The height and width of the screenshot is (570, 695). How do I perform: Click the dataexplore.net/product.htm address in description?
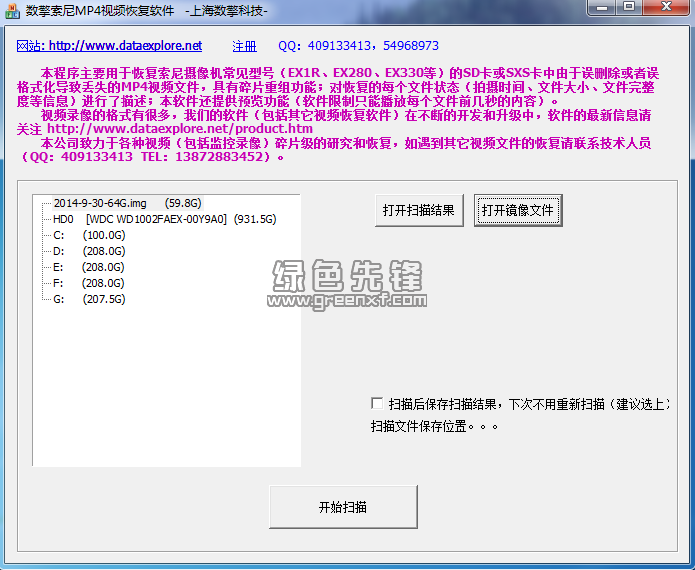[180, 129]
